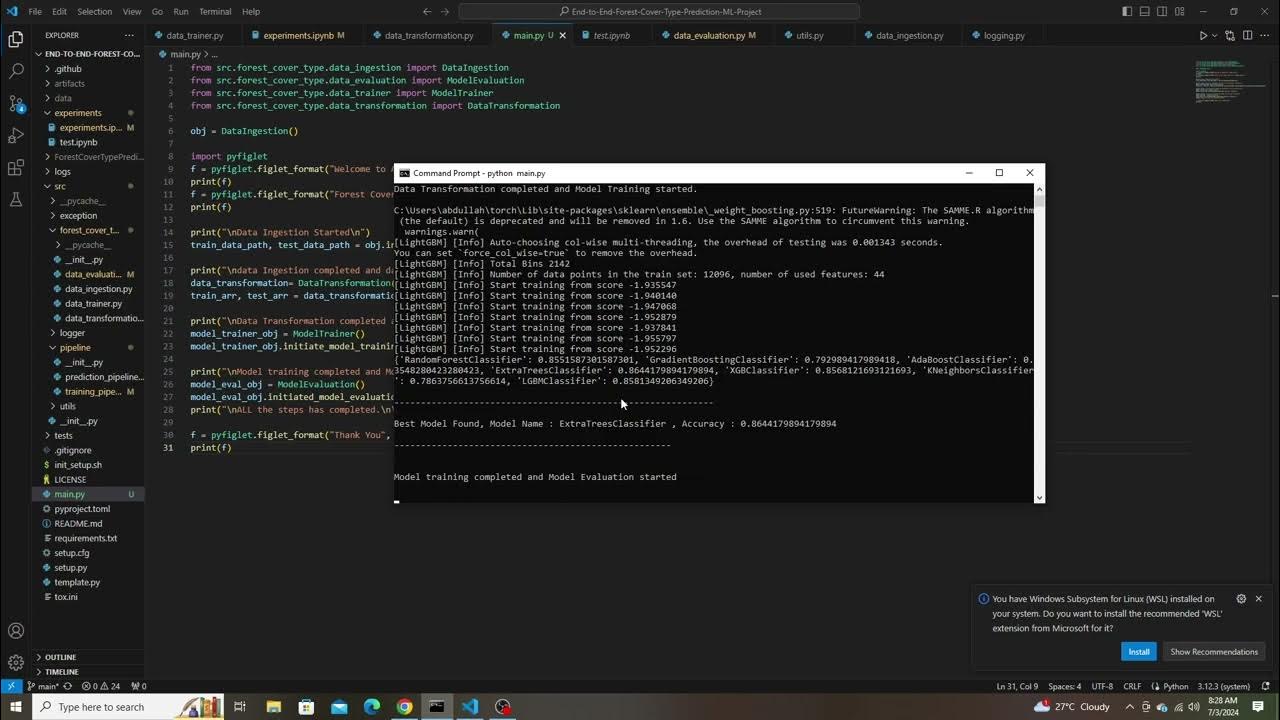Open the File menu
The height and width of the screenshot is (720, 1280).
(35, 11)
